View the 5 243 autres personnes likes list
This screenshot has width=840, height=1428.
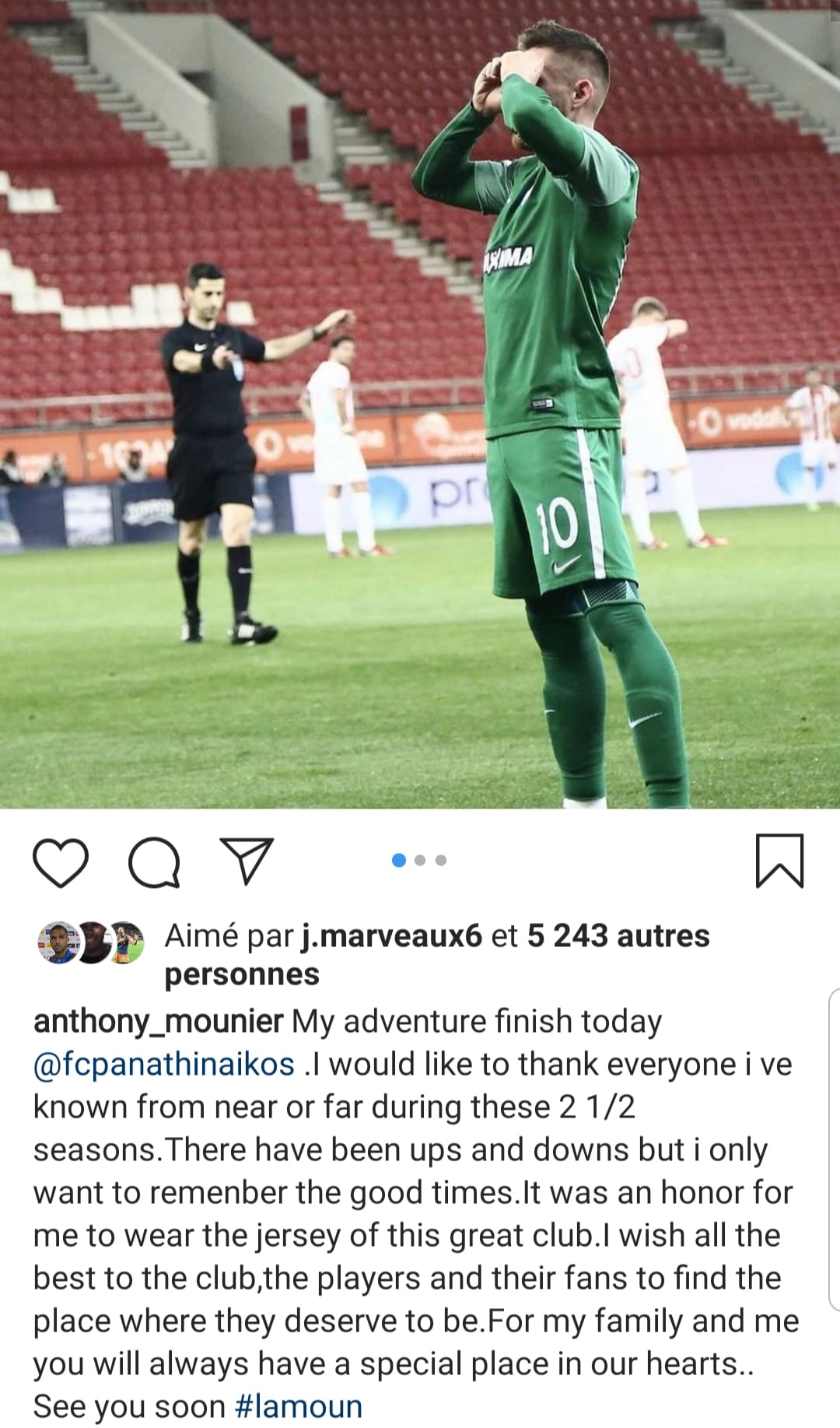click(437, 955)
